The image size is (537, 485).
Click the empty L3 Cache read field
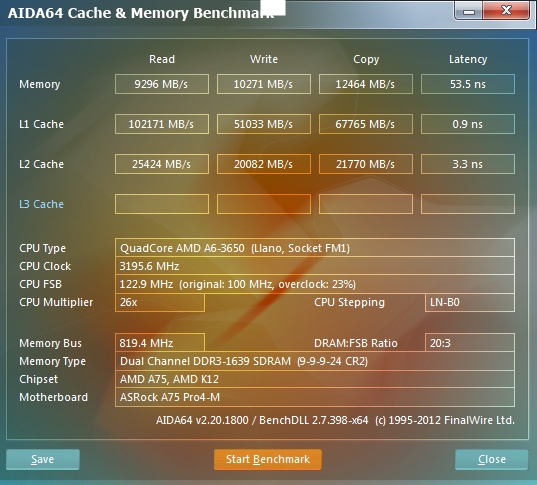pyautogui.click(x=162, y=204)
